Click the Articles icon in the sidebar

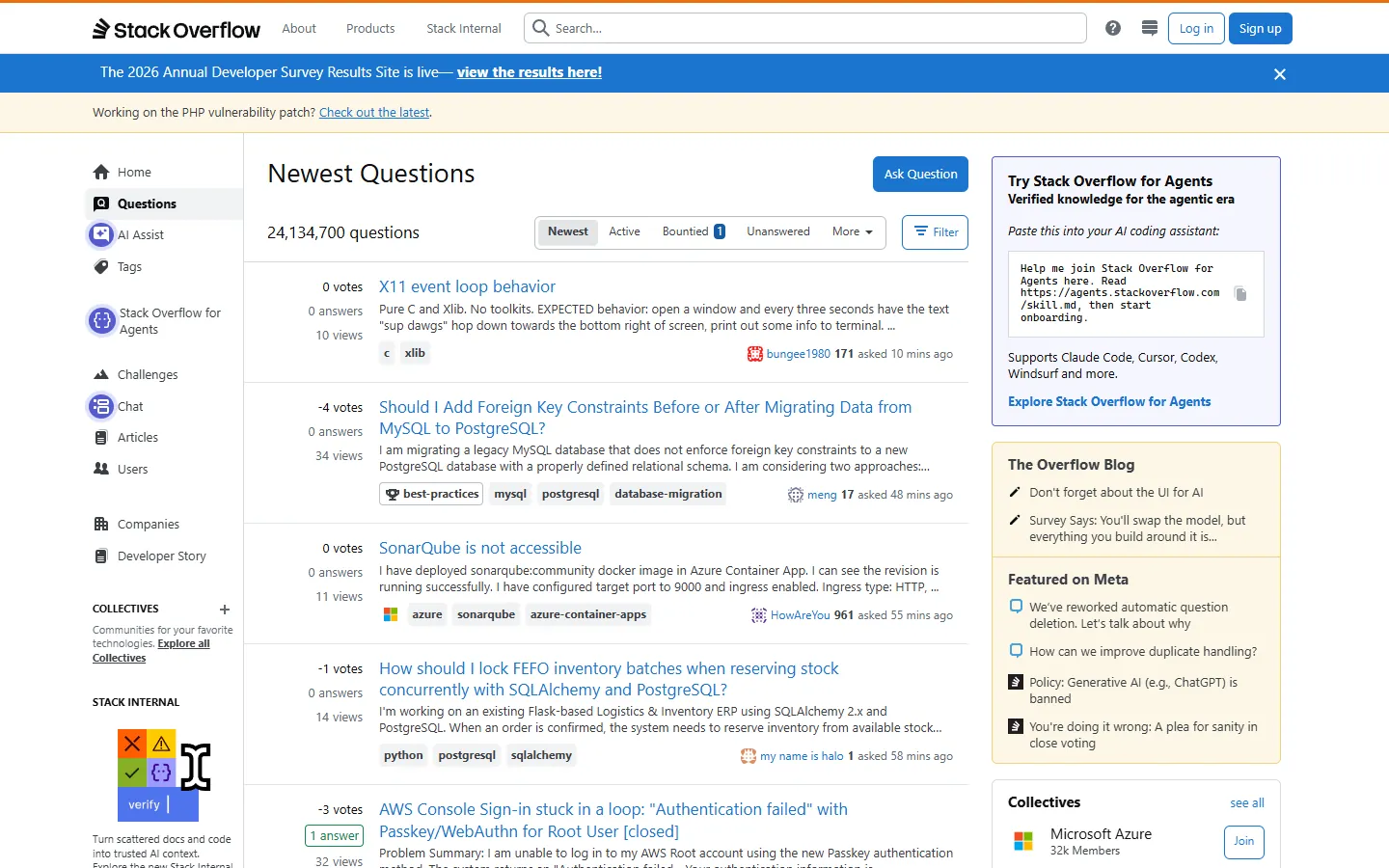pyautogui.click(x=101, y=437)
